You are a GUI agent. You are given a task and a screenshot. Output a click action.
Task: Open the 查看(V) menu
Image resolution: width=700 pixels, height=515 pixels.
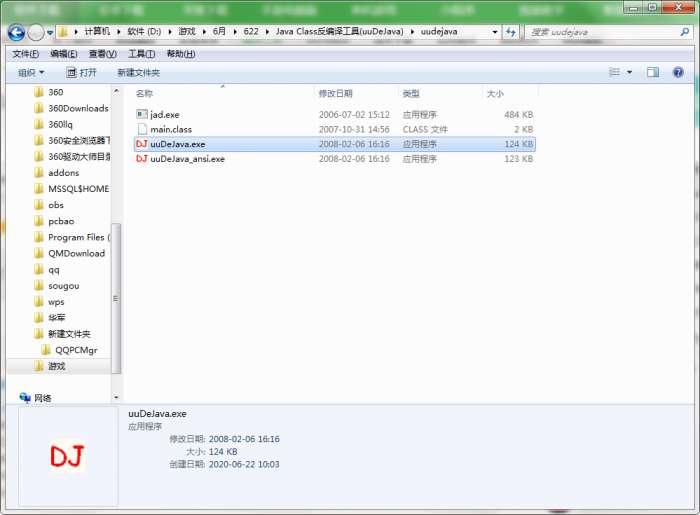pyautogui.click(x=103, y=54)
